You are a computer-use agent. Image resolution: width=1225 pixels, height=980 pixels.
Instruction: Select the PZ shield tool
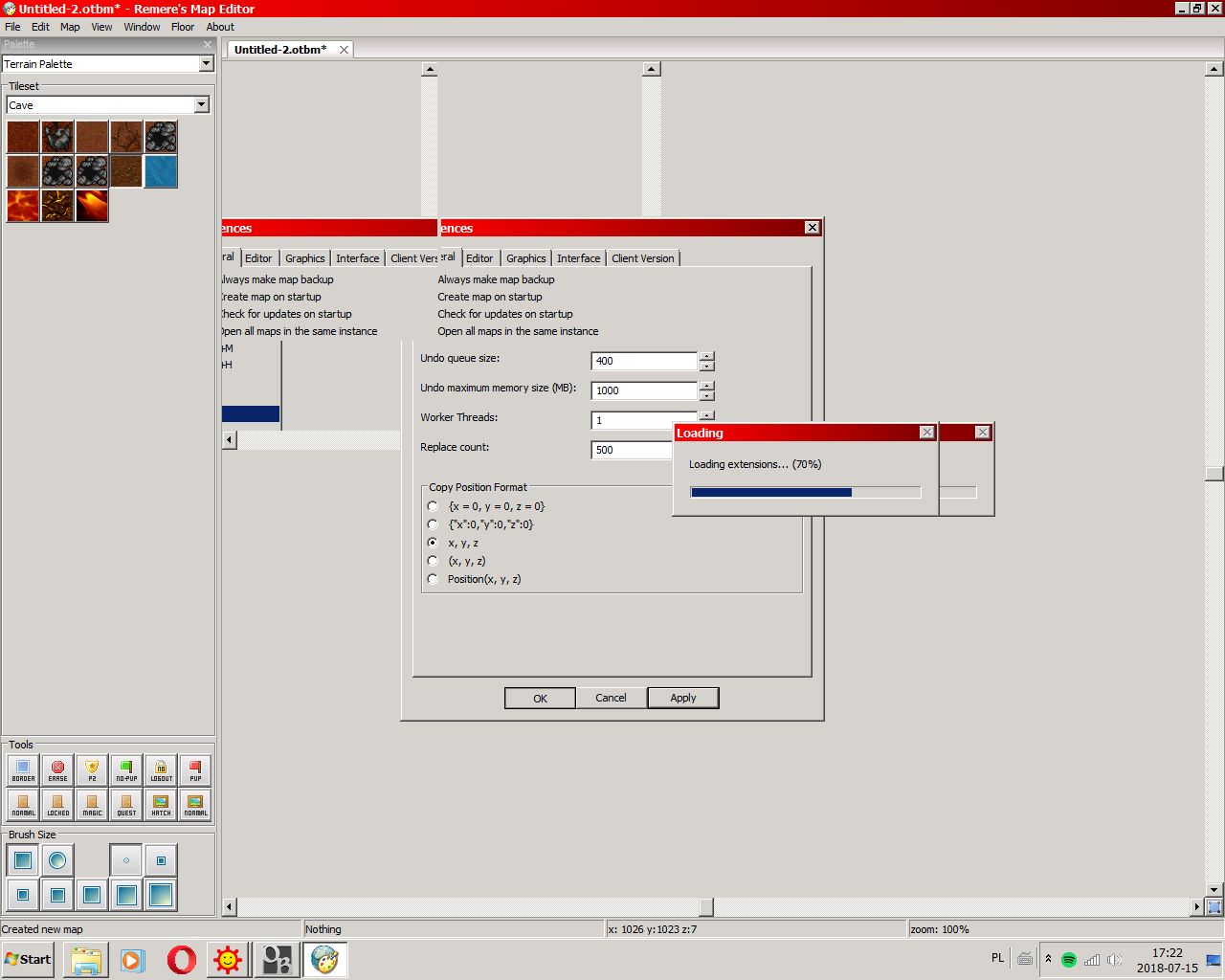92,770
